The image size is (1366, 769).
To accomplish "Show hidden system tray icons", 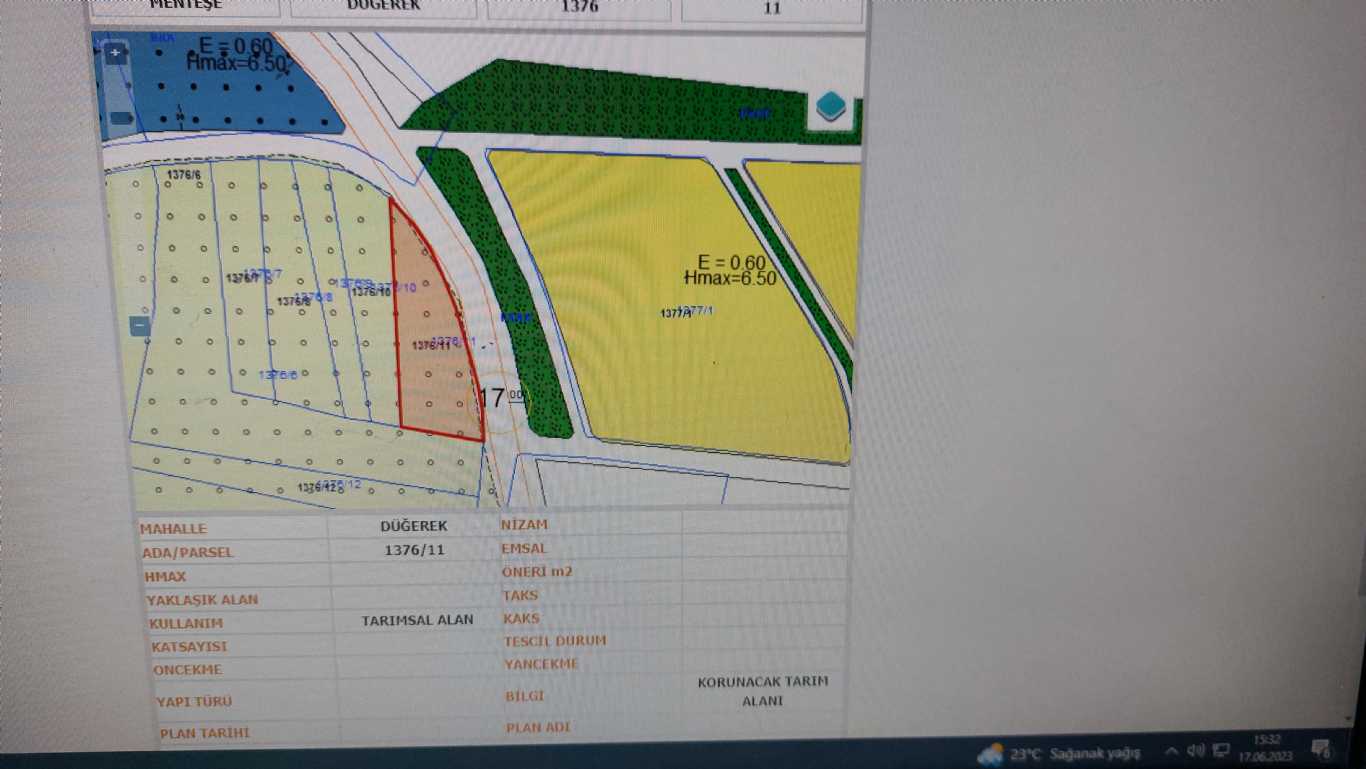I will click(x=1171, y=751).
